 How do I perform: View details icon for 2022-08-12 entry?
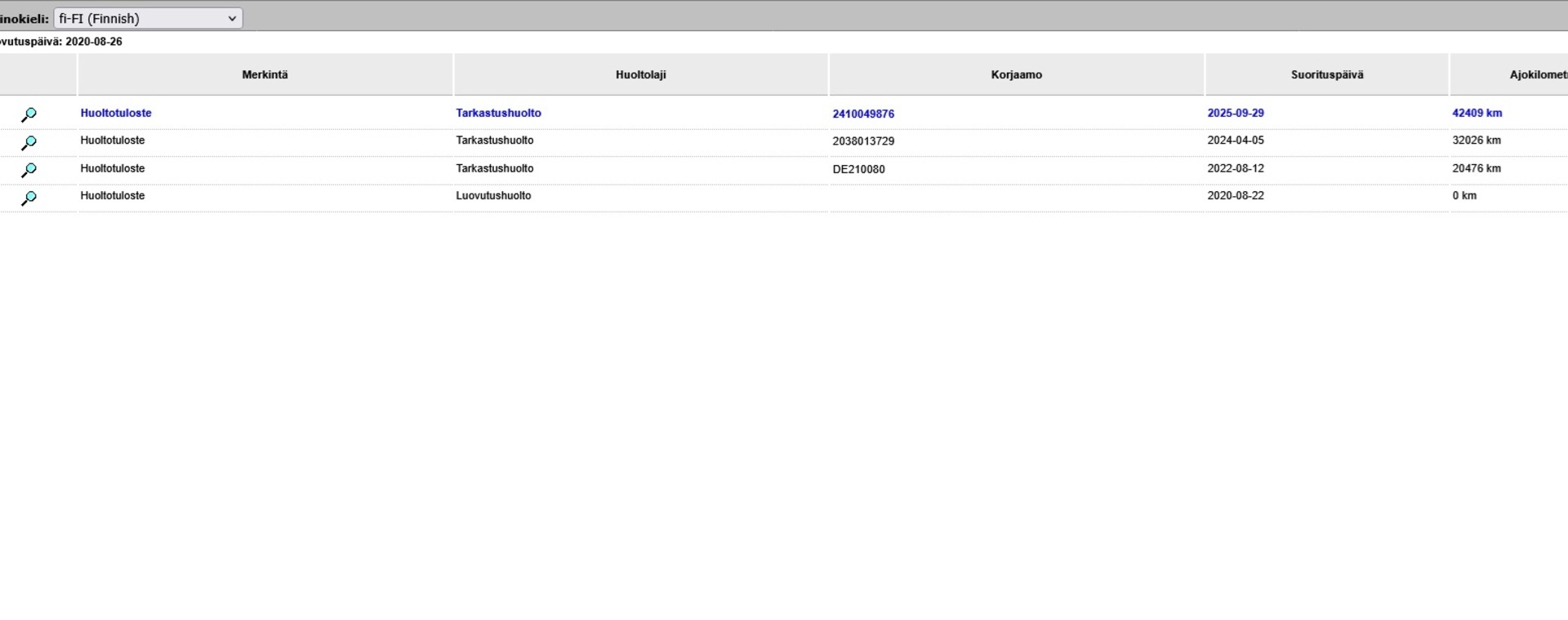29,170
